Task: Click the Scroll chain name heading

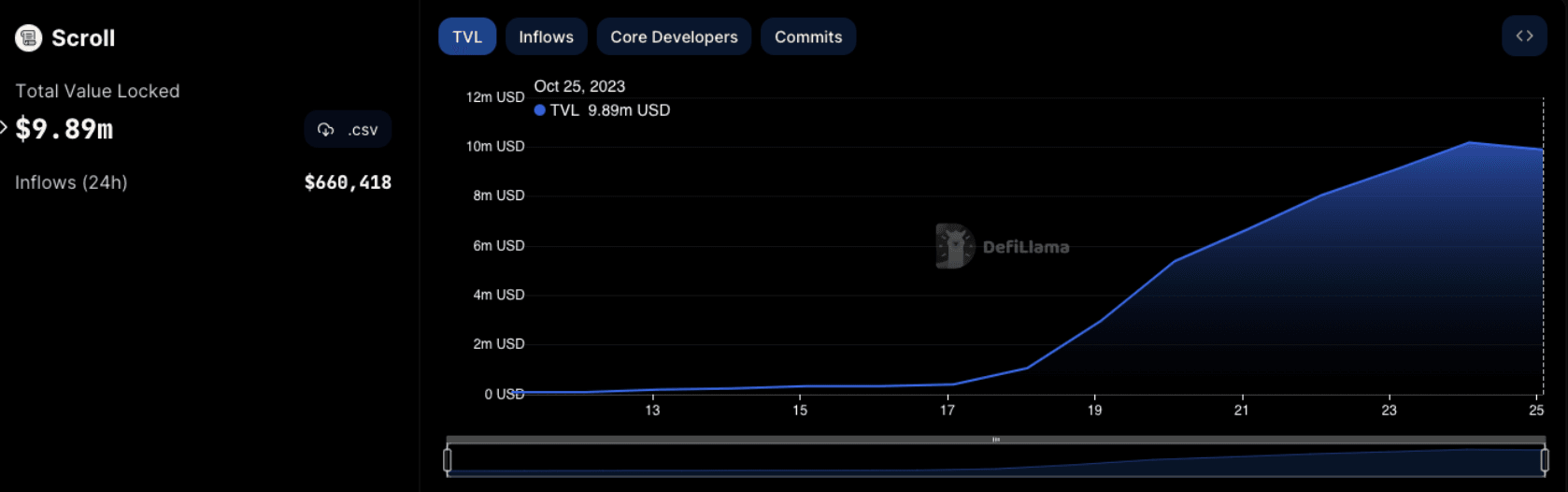Action: 83,38
